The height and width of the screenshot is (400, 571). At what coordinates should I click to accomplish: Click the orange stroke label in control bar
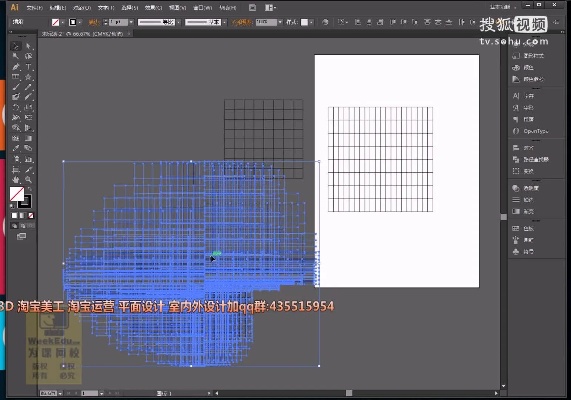coord(94,22)
